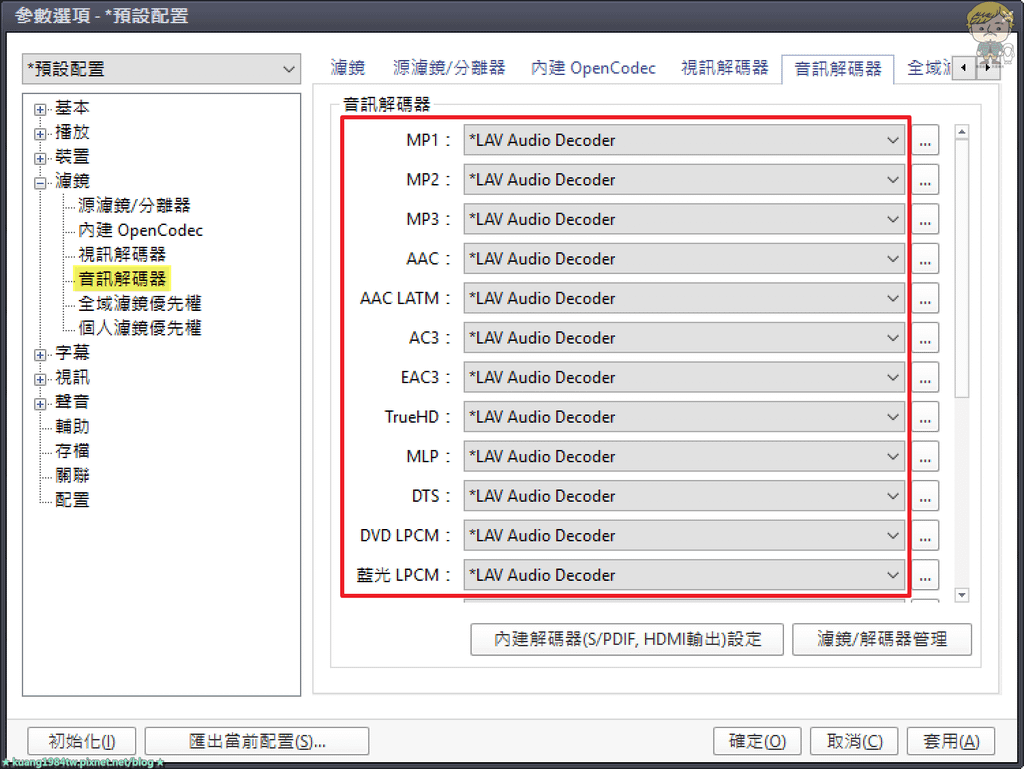
Task: Click the ... button for AAC LATM
Action: [925, 298]
